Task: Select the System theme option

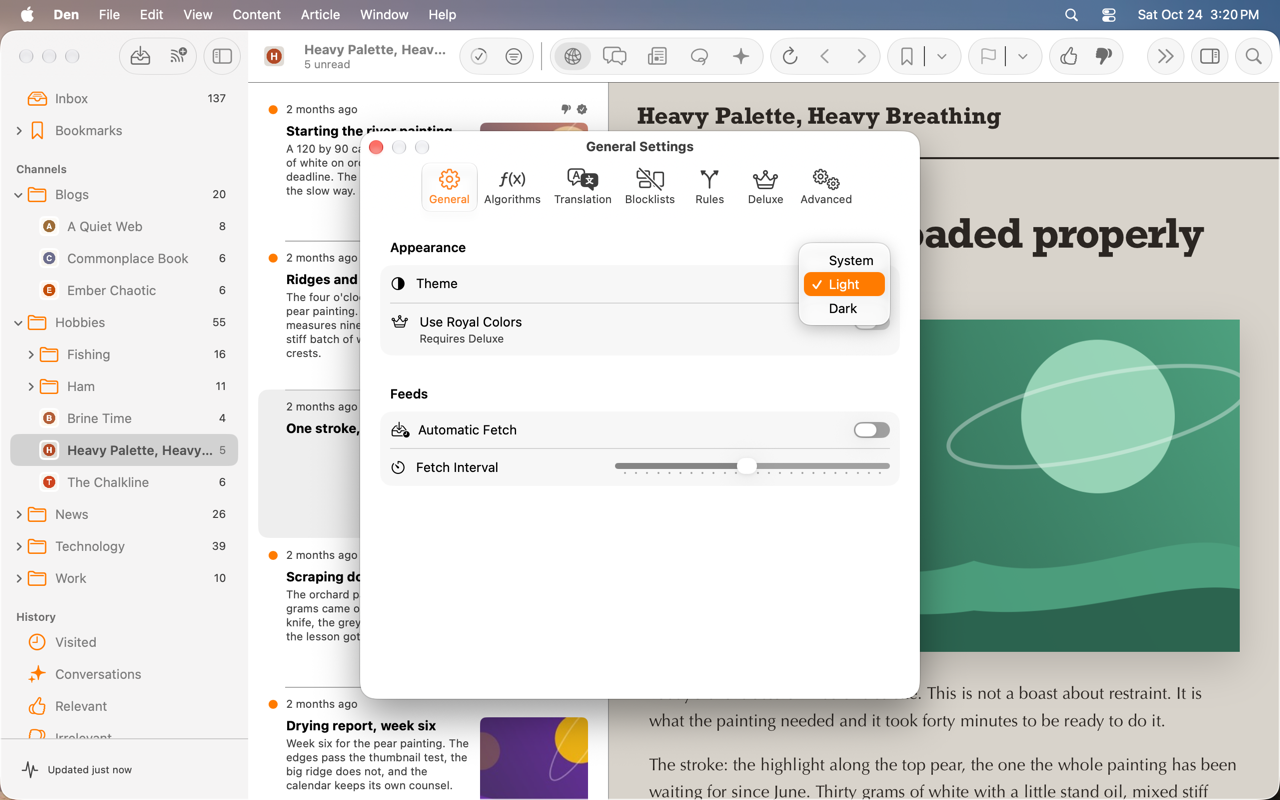Action: click(x=844, y=261)
